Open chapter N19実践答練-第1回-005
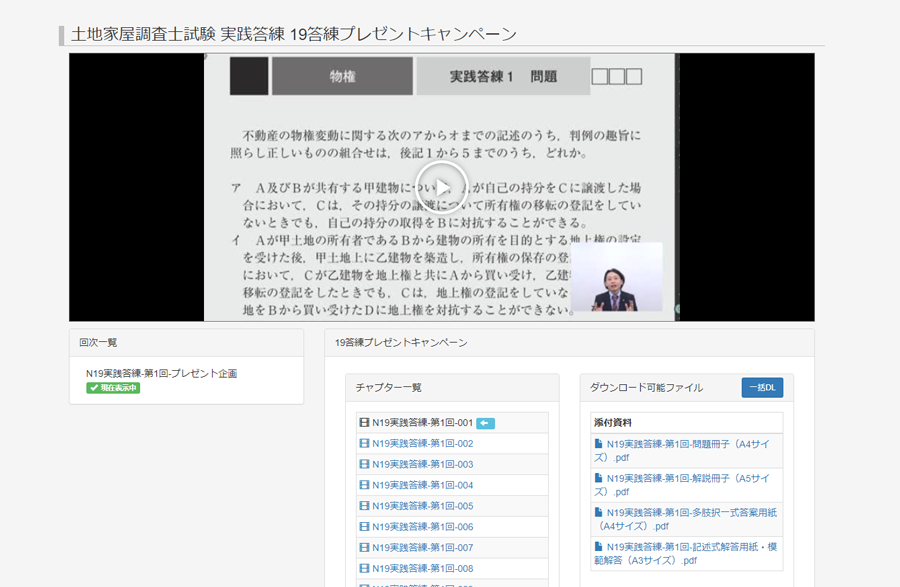 (422, 506)
